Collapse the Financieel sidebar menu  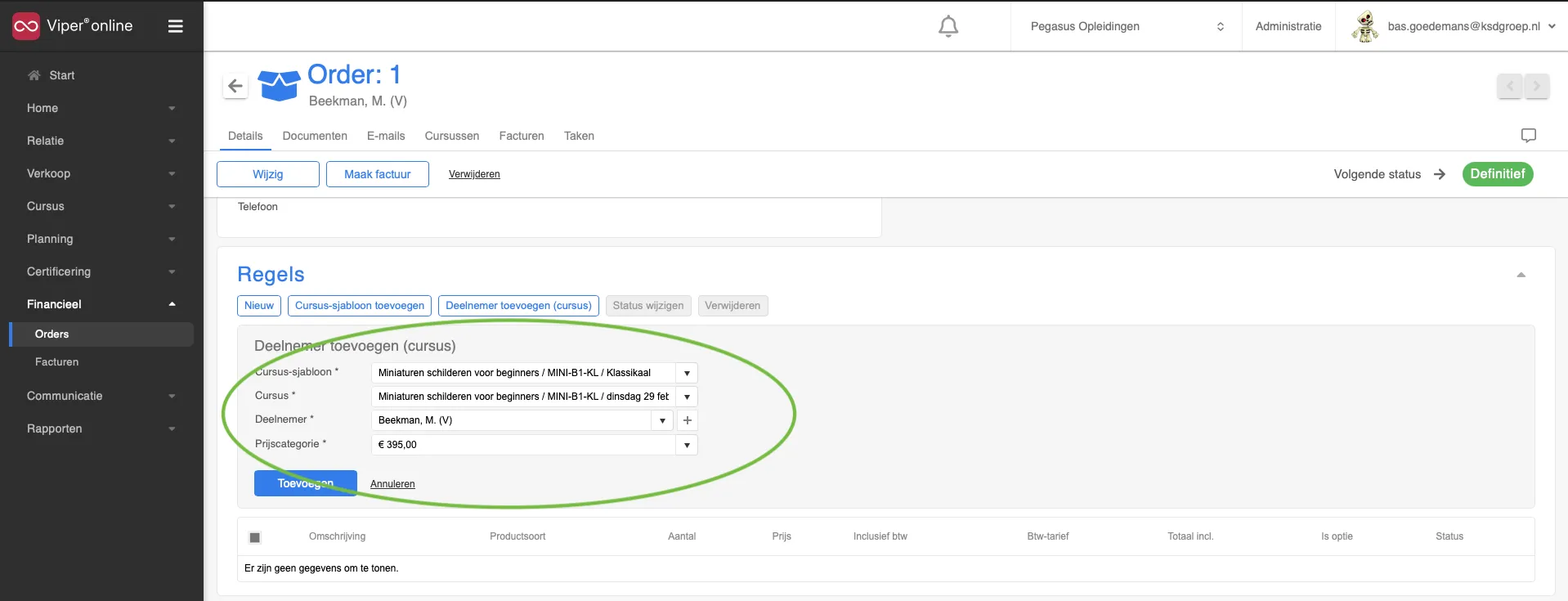pyautogui.click(x=101, y=304)
